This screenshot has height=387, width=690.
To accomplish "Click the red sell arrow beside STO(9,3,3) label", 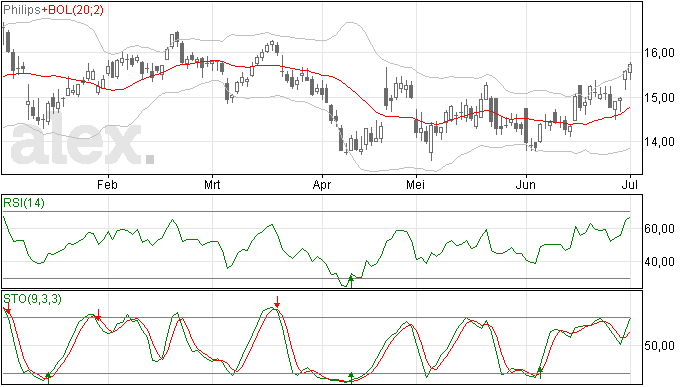I will (8, 309).
